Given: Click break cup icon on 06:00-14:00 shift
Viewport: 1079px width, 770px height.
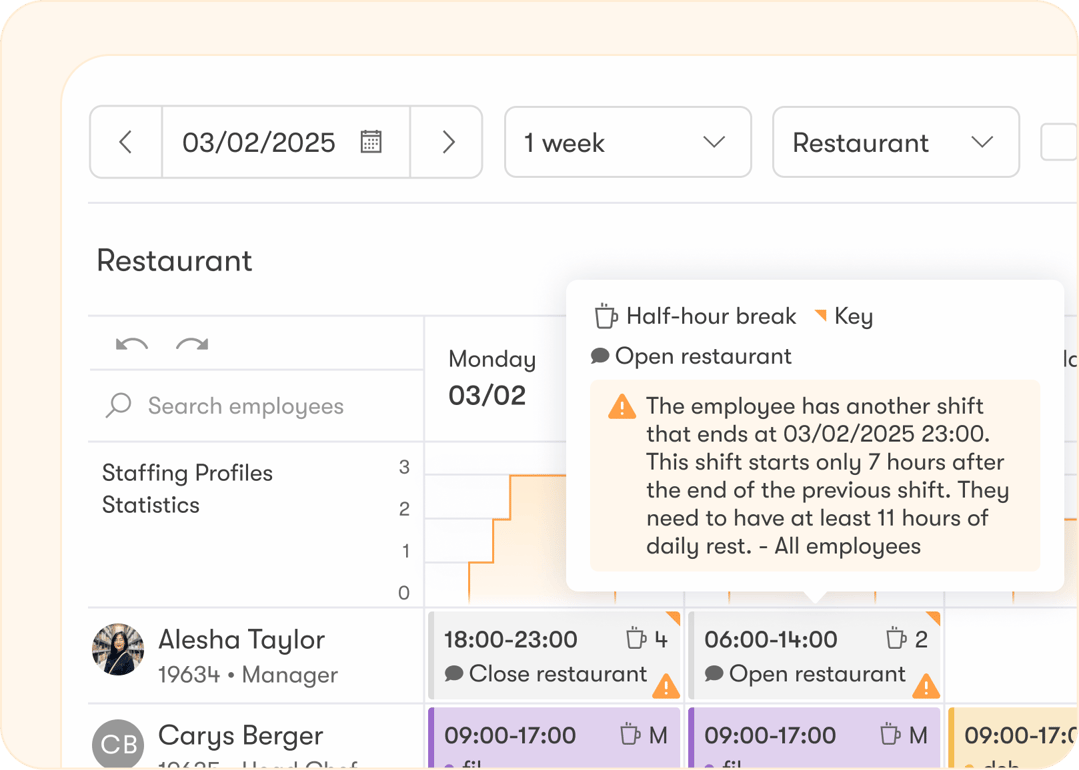Looking at the screenshot, I should click(x=895, y=639).
